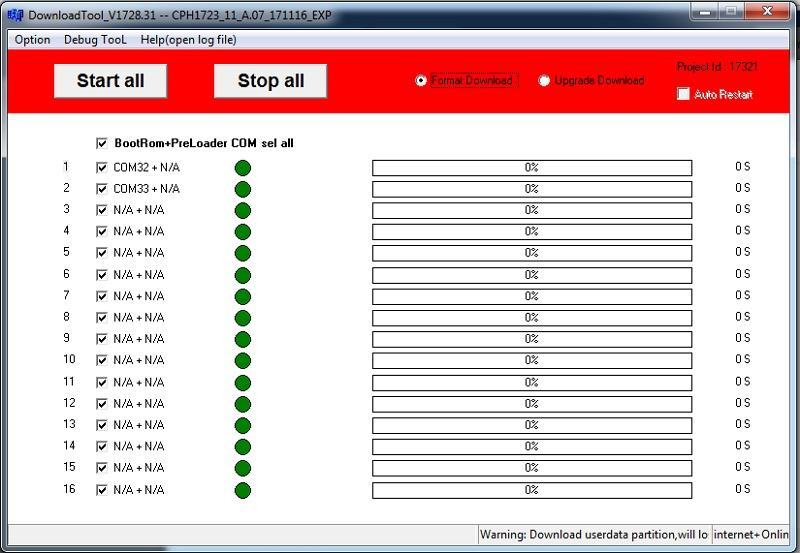Click the green status circle in row 11

click(x=242, y=382)
